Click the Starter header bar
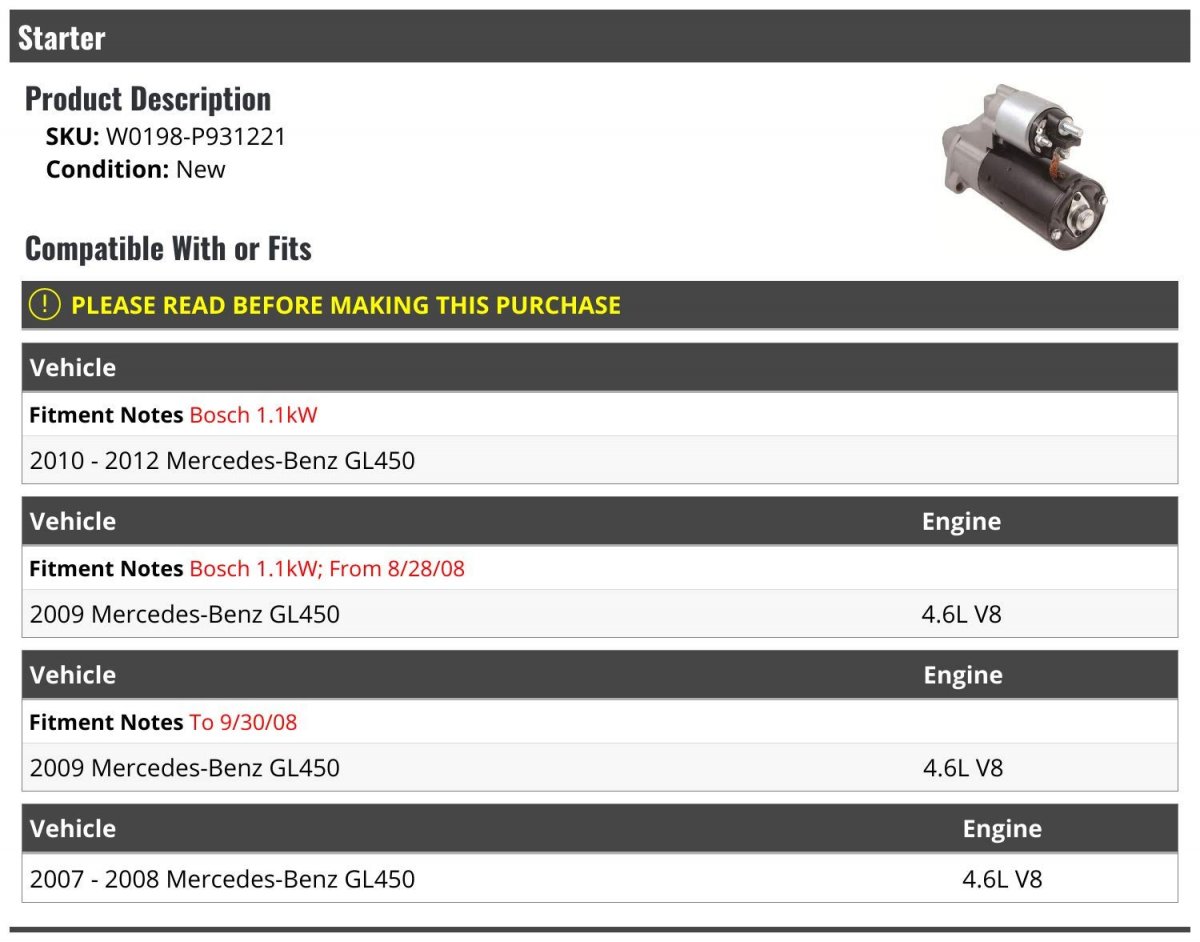This screenshot has height=942, width=1200. point(600,37)
